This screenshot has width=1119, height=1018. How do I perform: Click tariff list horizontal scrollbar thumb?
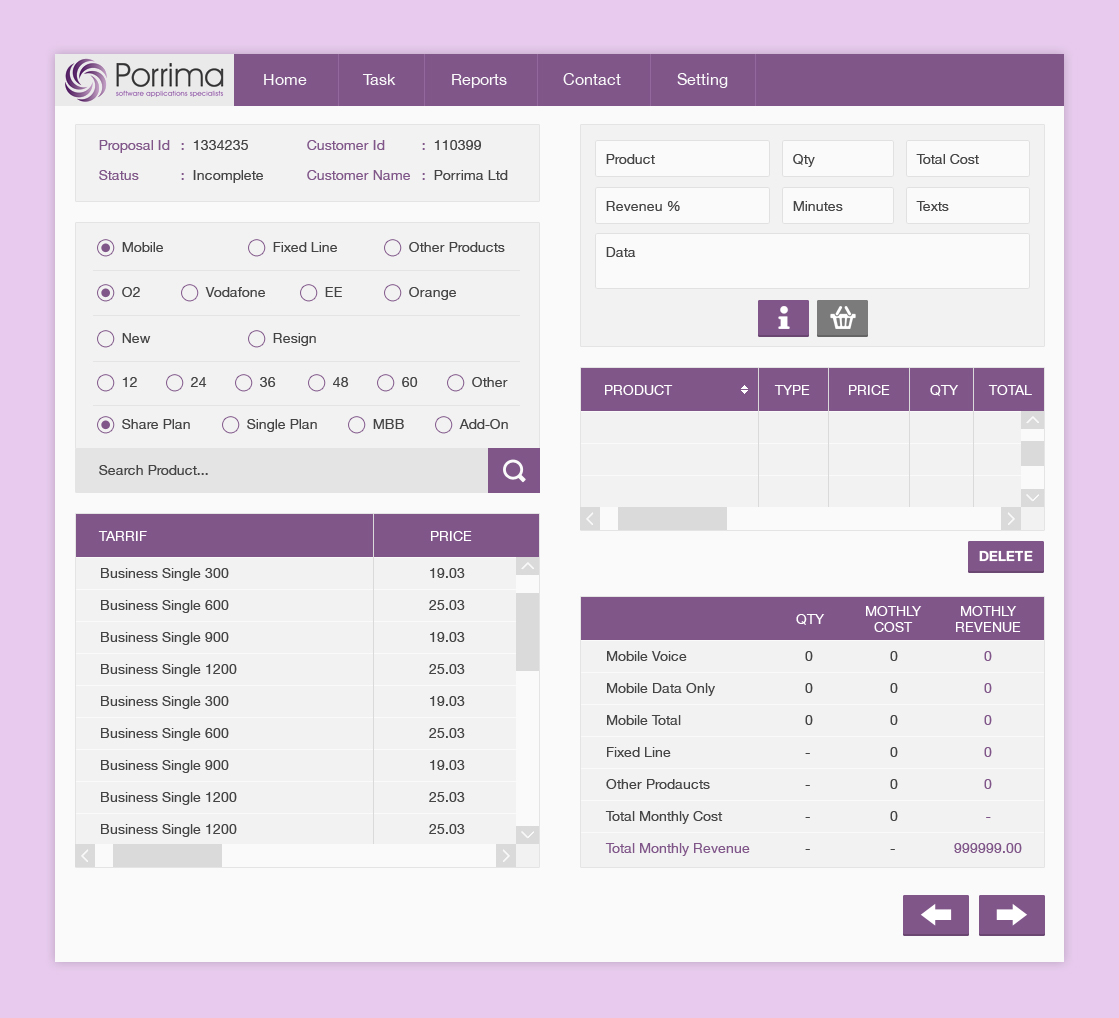pyautogui.click(x=167, y=855)
